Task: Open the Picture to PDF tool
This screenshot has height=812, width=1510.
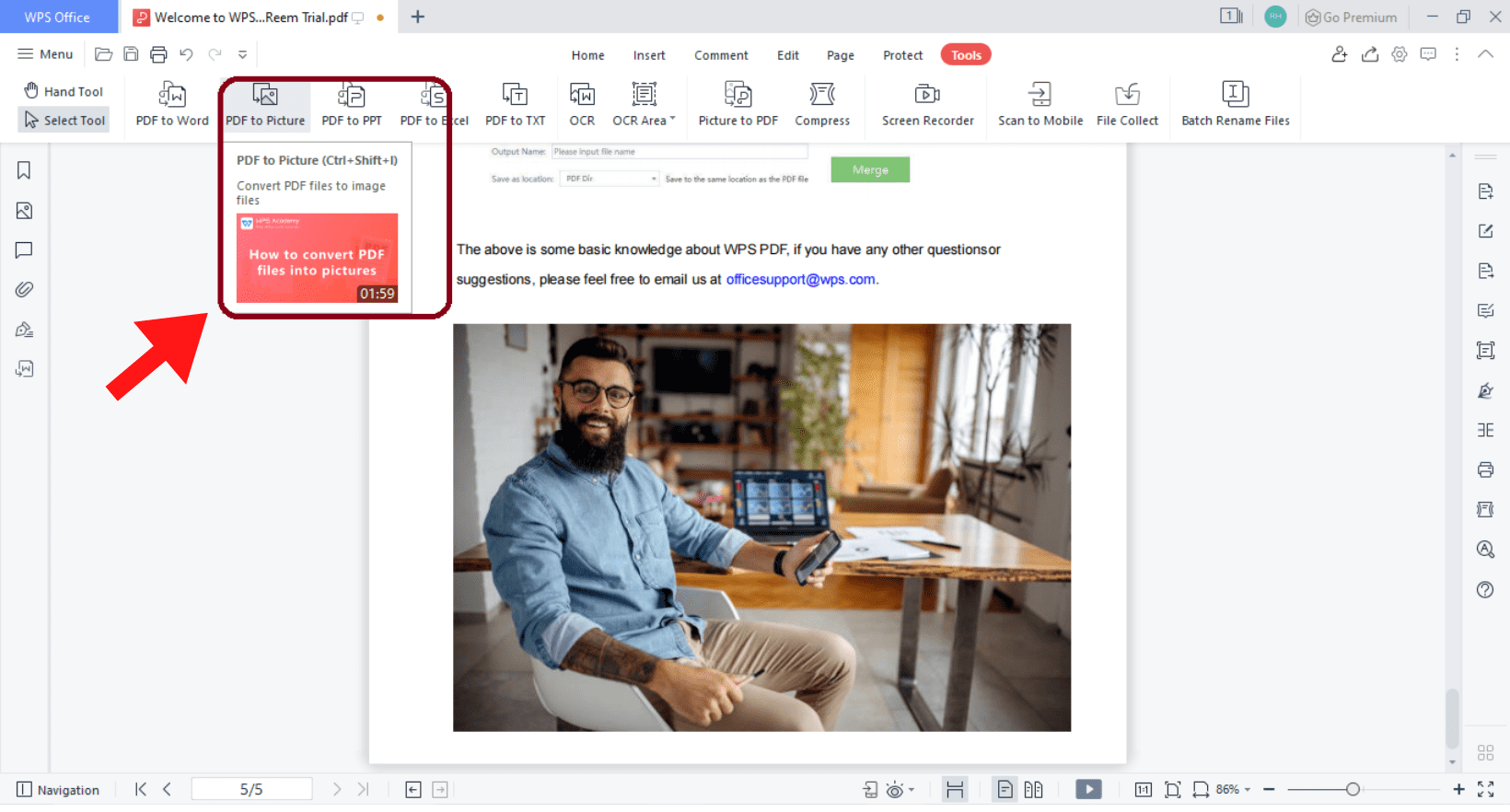Action: tap(738, 104)
